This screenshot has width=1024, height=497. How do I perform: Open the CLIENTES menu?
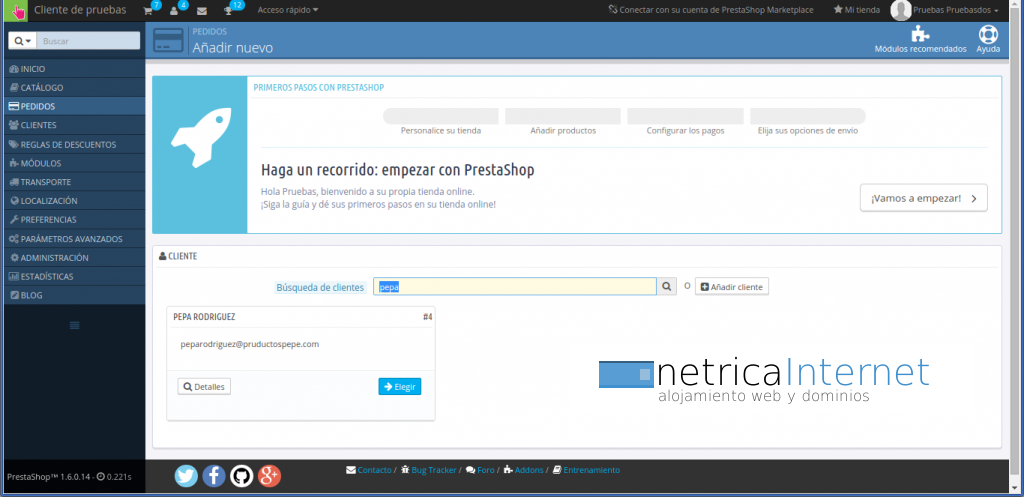pos(74,125)
